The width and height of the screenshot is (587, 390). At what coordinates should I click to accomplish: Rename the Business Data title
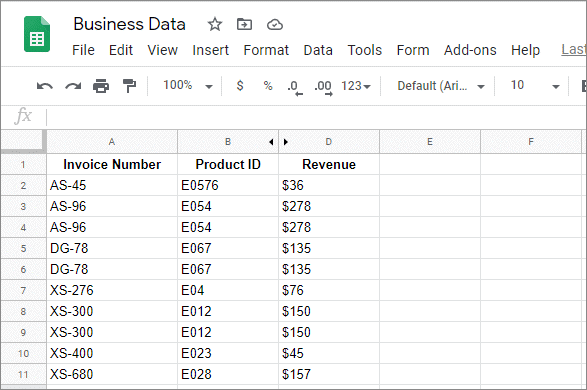(x=130, y=24)
